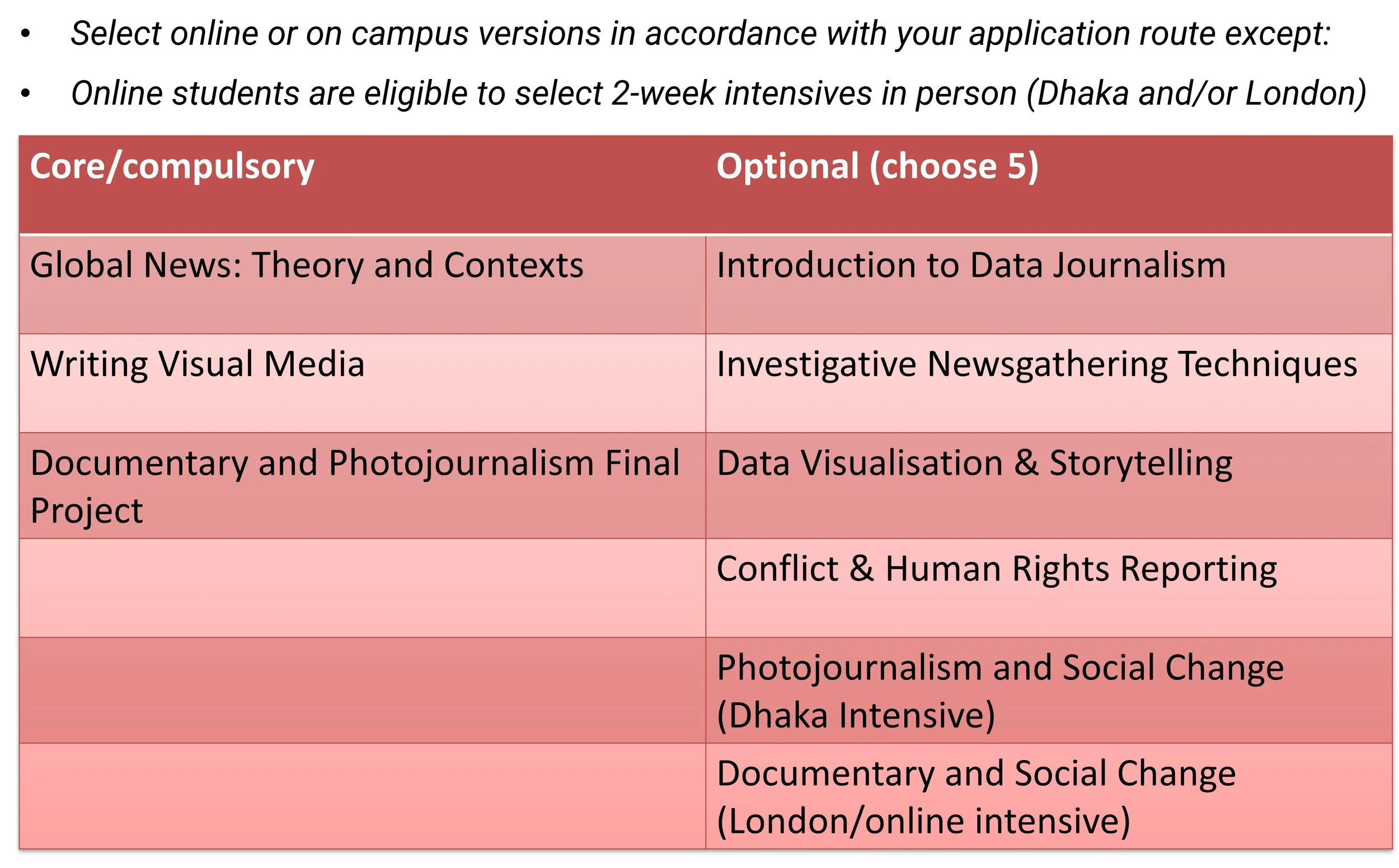The height and width of the screenshot is (868, 1399).
Task: Select 'Photojournalism and Social Change' Dhaka cell
Action: coord(999,668)
